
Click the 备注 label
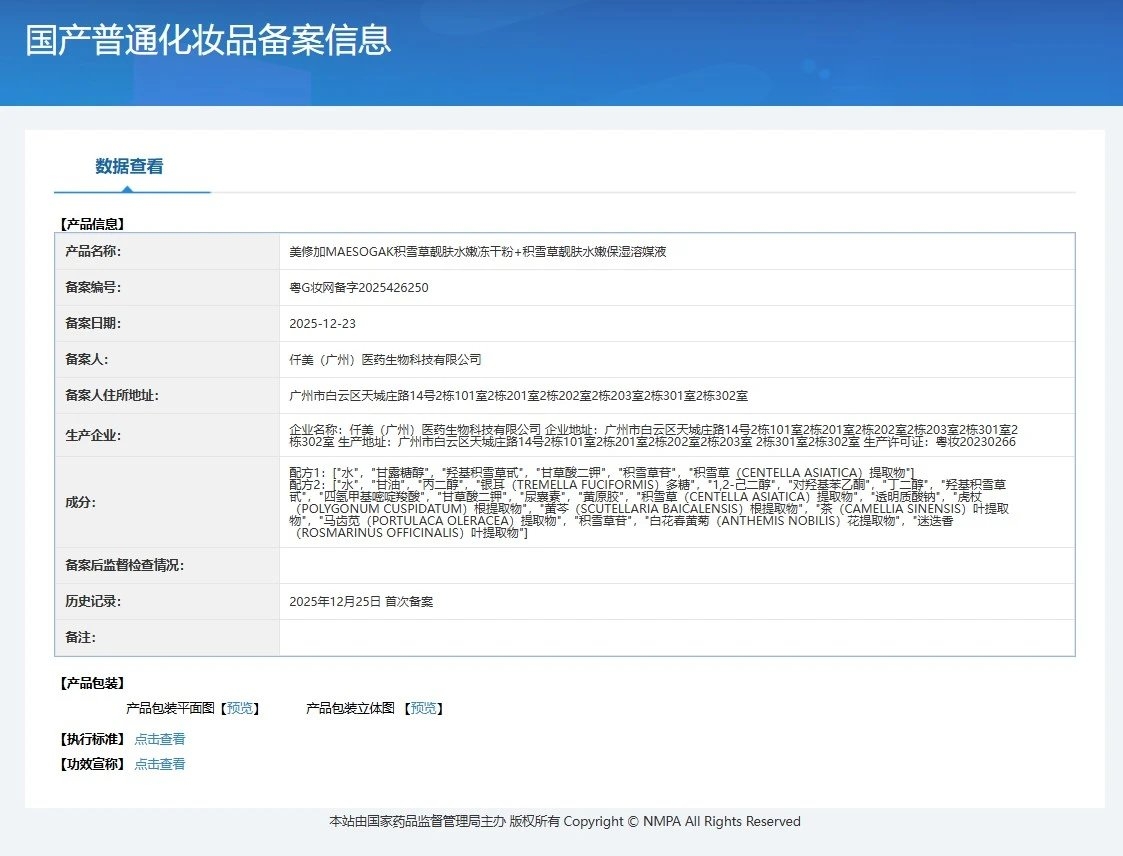click(x=80, y=637)
